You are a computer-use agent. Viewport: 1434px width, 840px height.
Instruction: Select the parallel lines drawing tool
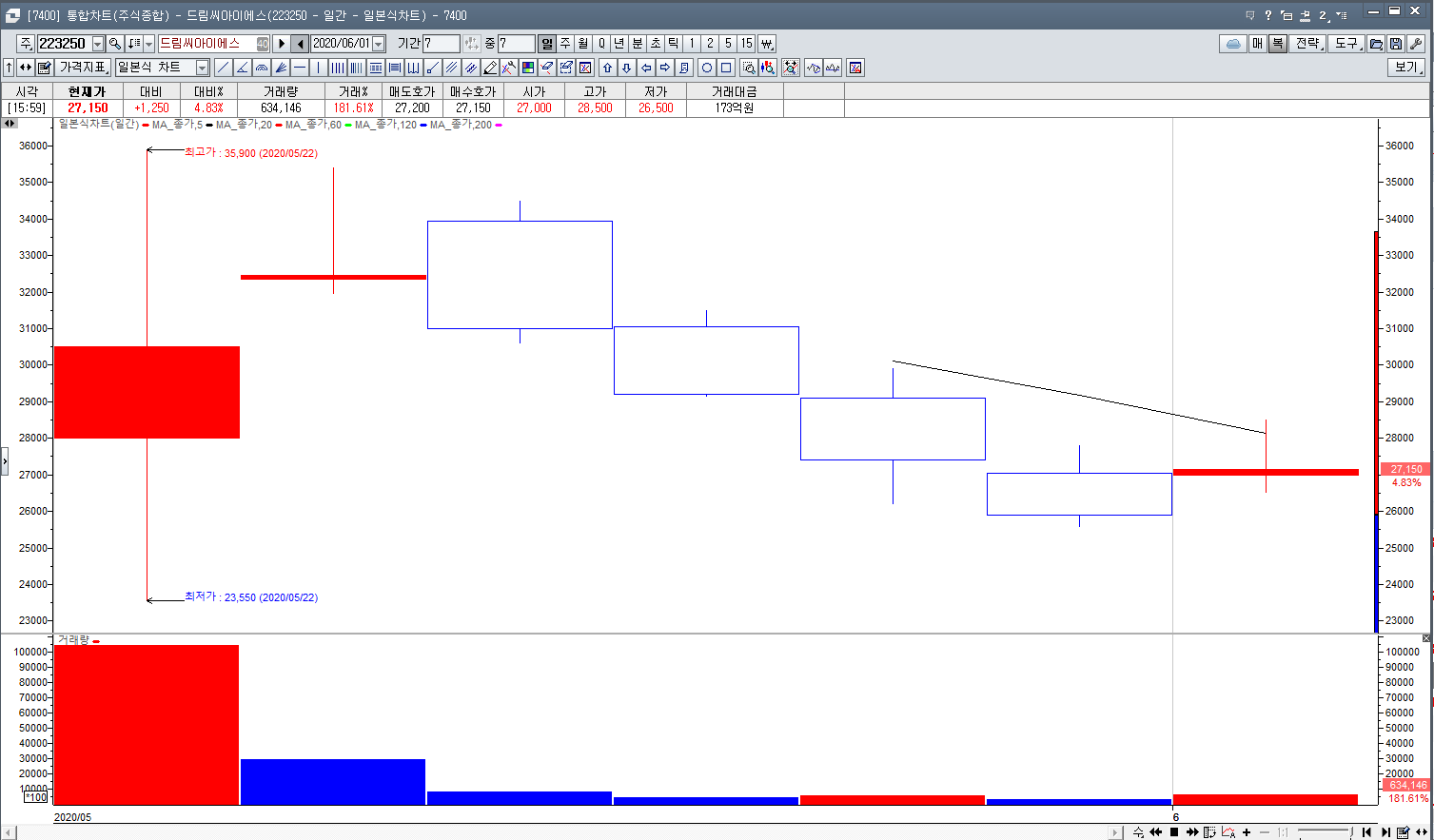coord(451,68)
